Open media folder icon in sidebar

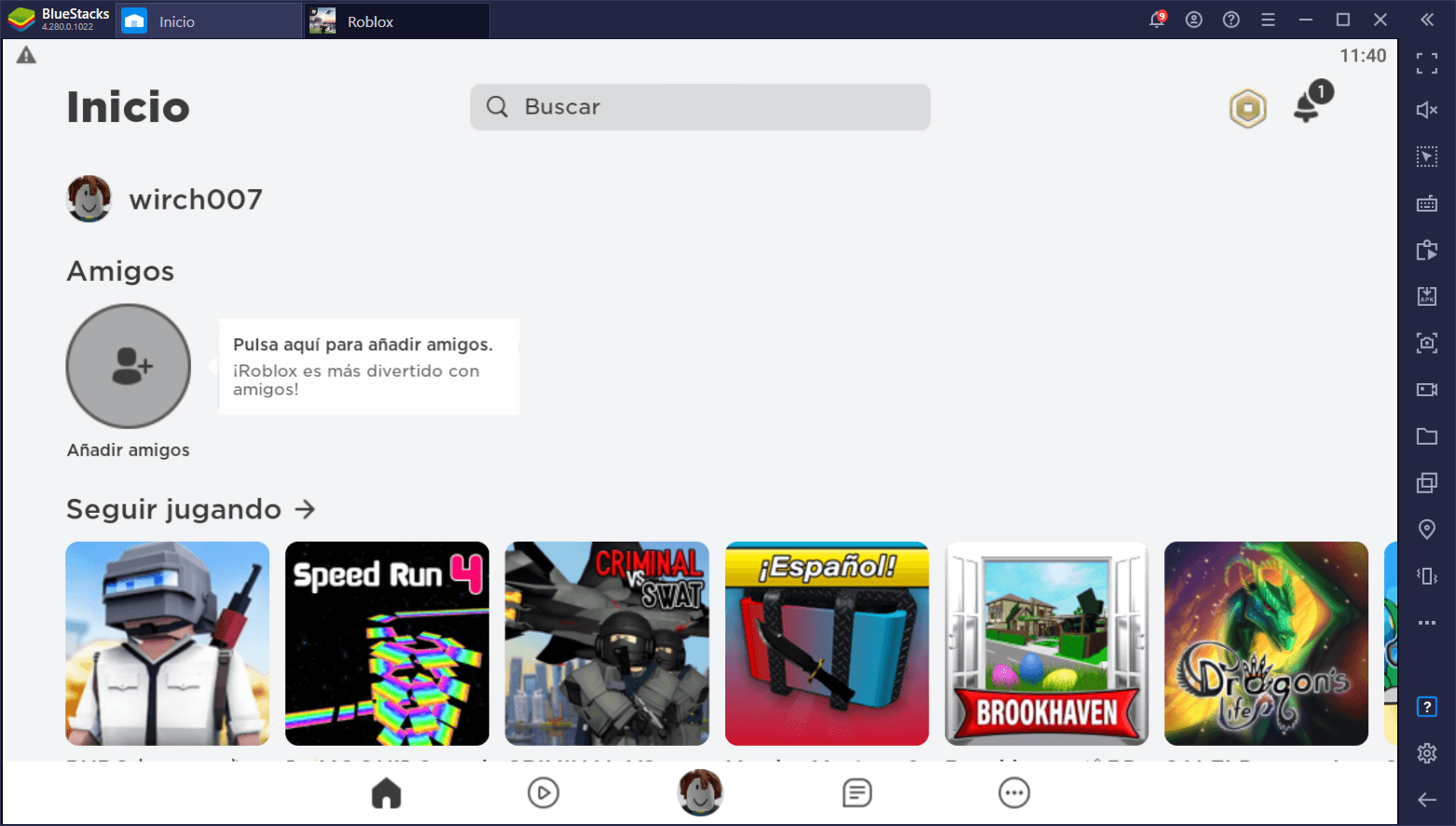click(1427, 436)
